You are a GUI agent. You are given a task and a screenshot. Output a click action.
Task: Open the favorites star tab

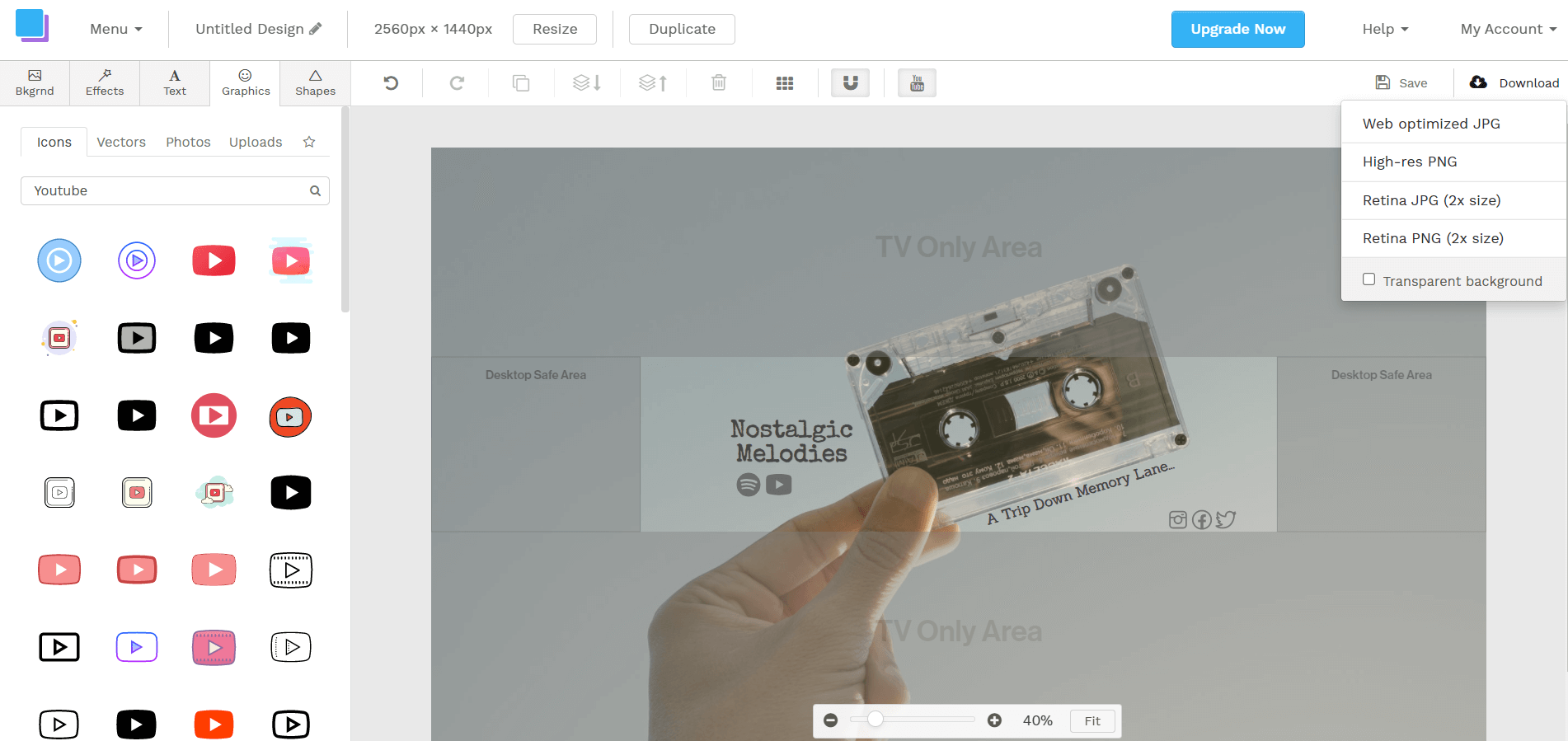[x=309, y=142]
